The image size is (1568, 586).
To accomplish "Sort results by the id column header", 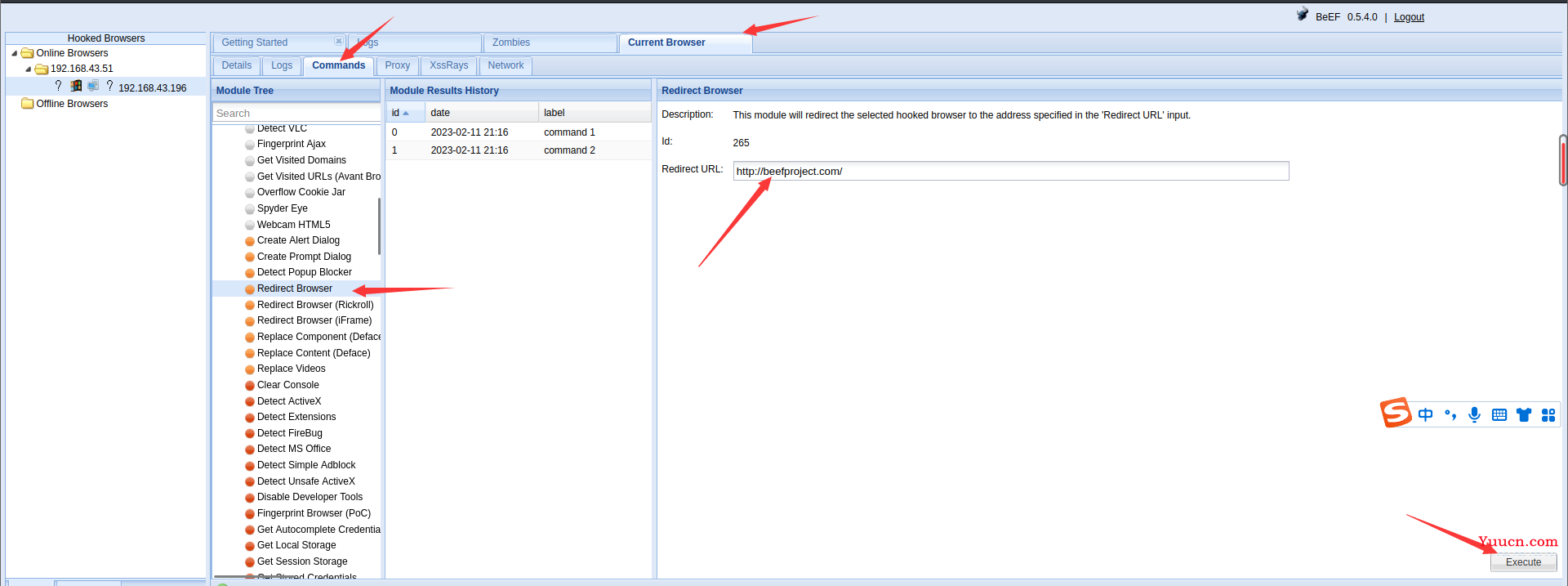I will click(405, 113).
